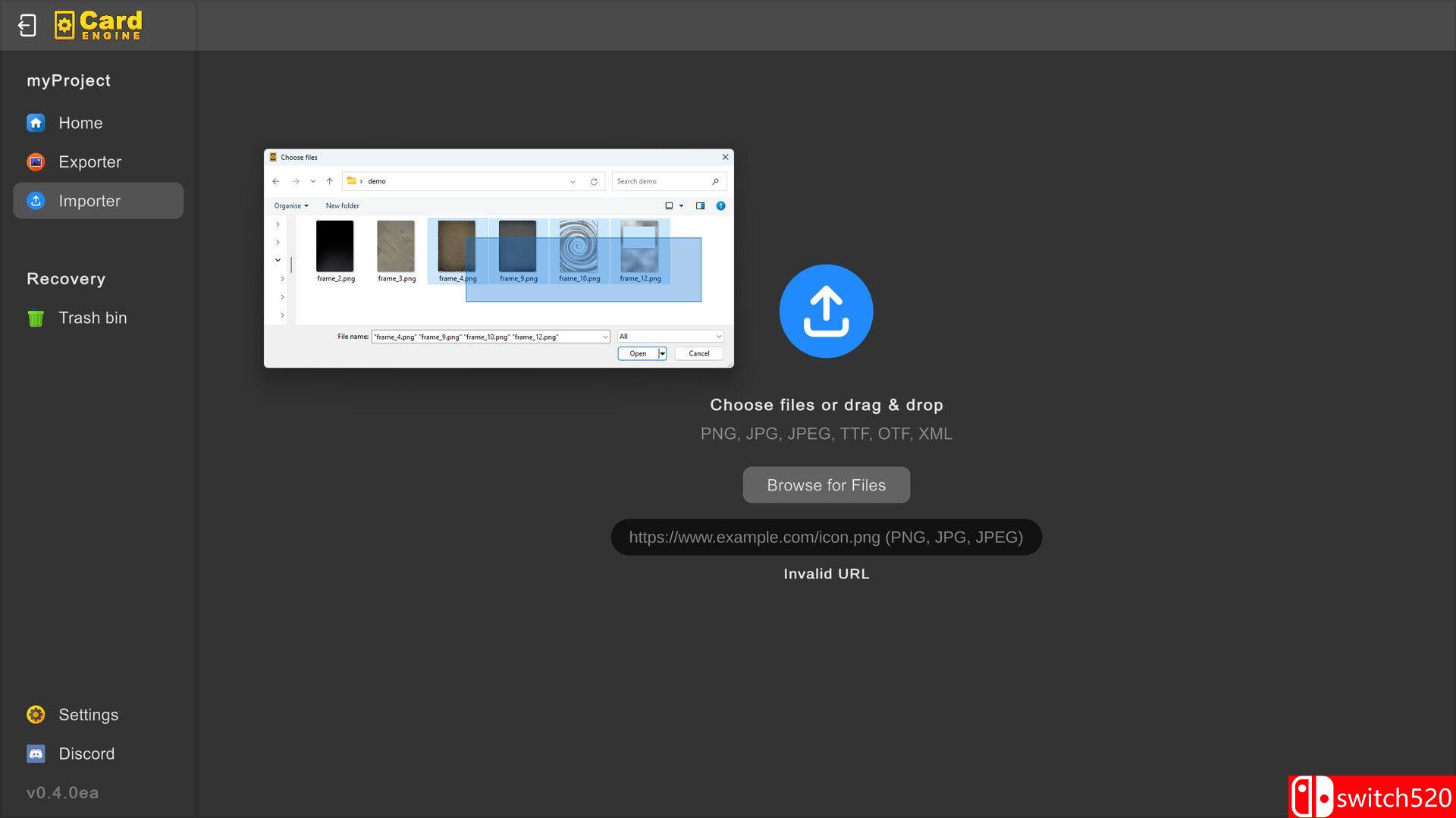Image resolution: width=1456 pixels, height=818 pixels.
Task: Click the Open button in file dialog
Action: click(x=638, y=353)
